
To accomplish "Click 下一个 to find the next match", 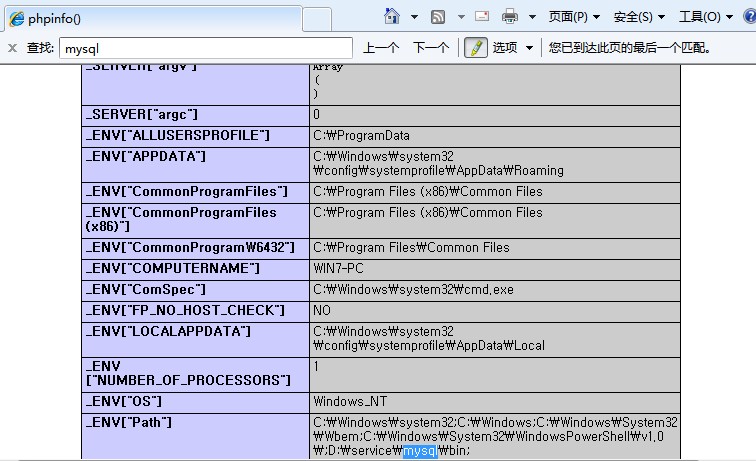I will [x=431, y=48].
